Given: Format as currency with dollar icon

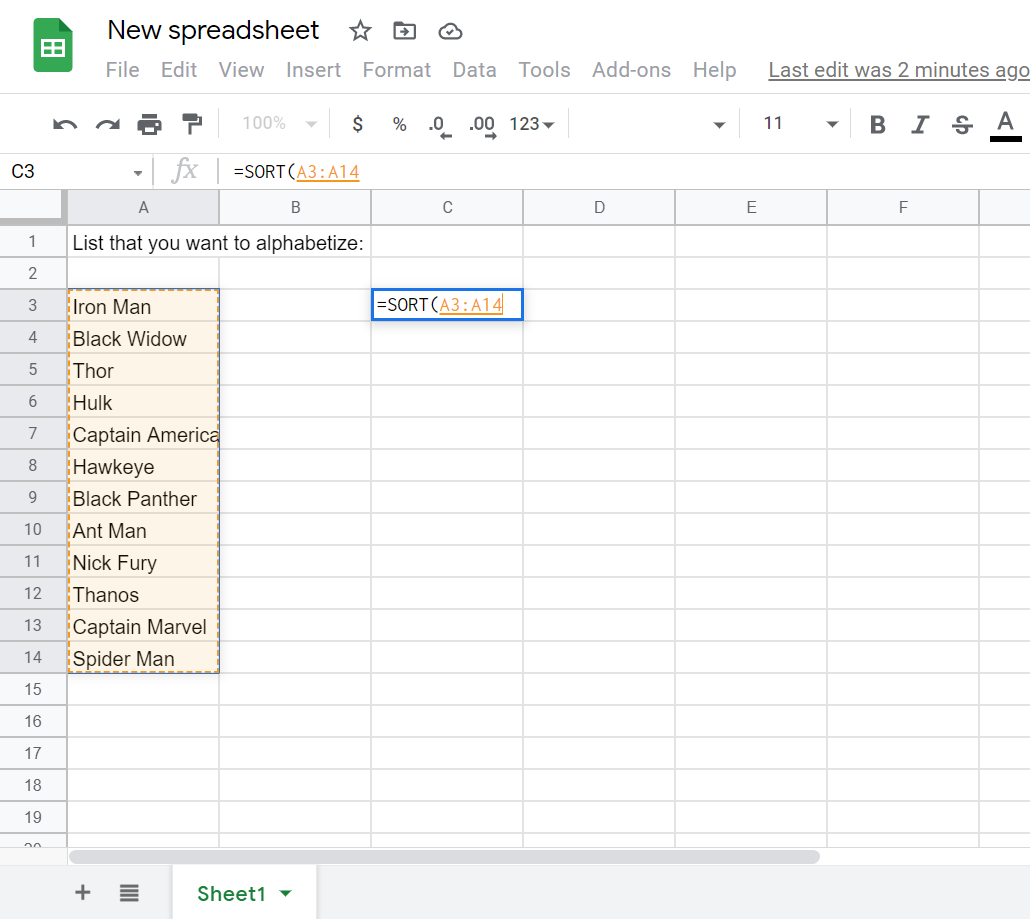Looking at the screenshot, I should point(357,123).
